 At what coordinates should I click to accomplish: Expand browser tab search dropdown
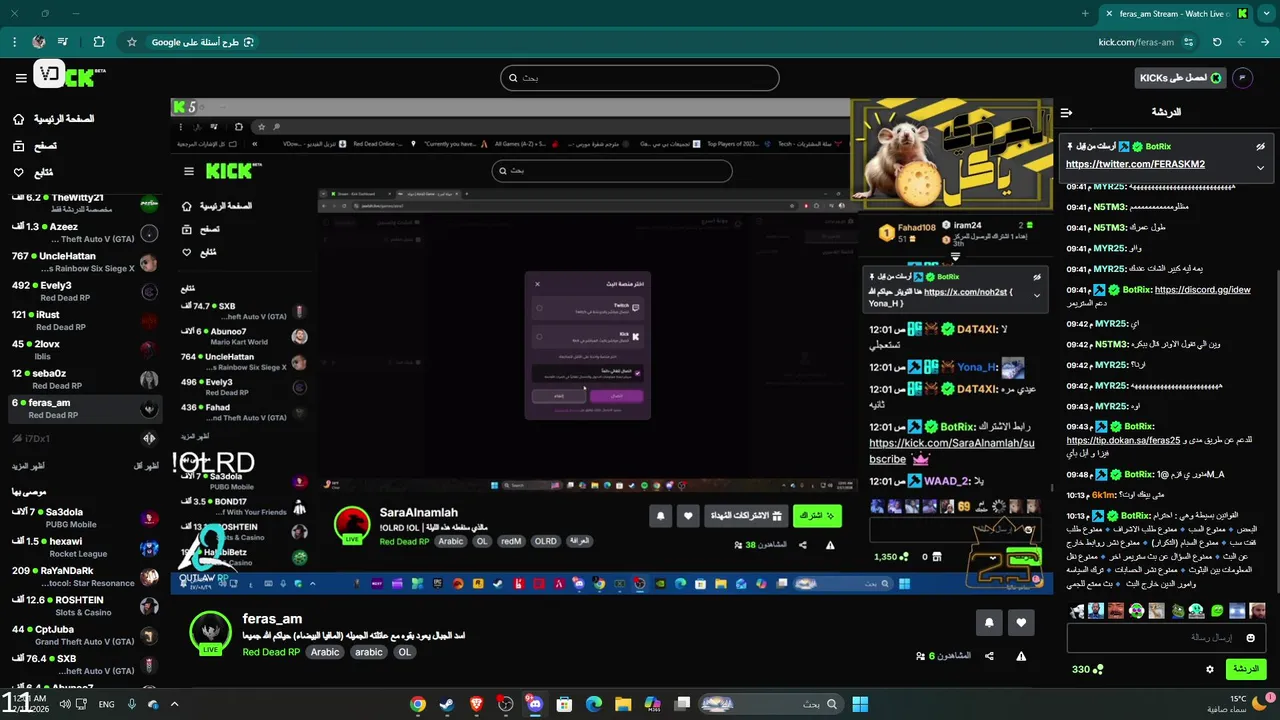click(x=1265, y=14)
